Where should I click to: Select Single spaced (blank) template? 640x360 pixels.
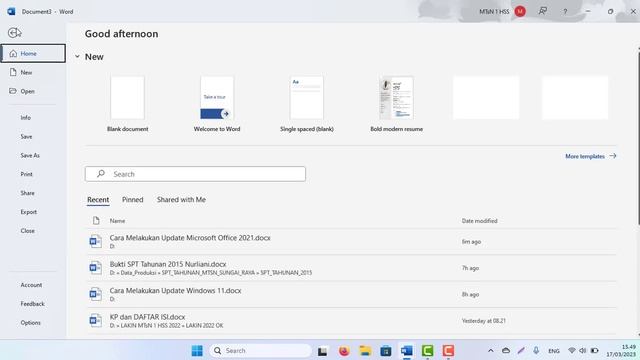pyautogui.click(x=307, y=104)
